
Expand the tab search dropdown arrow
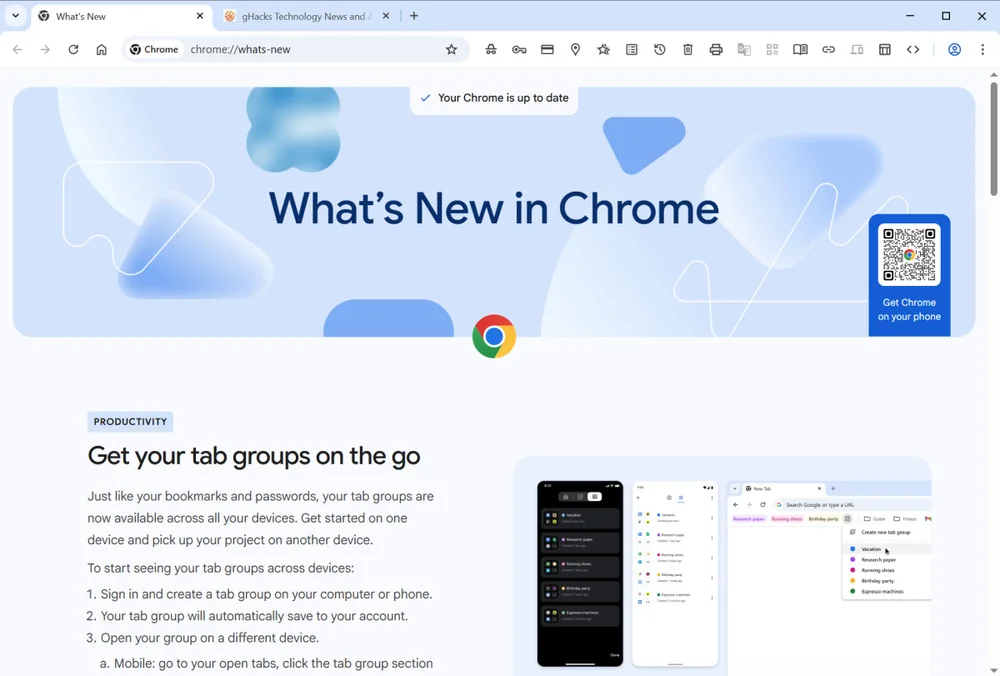coord(15,15)
